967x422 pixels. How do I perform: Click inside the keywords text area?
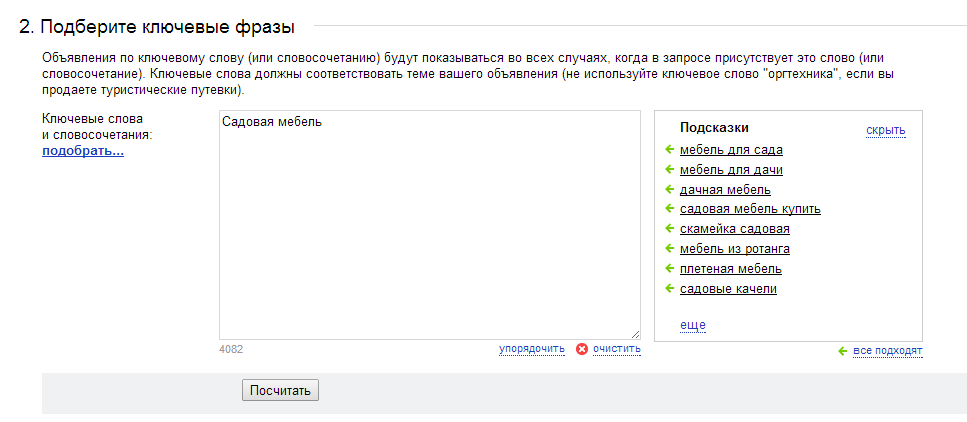(430, 225)
